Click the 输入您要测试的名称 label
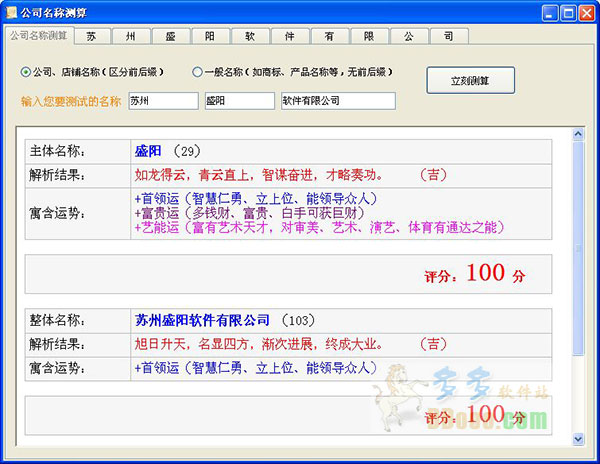The image size is (600, 464). point(71,101)
